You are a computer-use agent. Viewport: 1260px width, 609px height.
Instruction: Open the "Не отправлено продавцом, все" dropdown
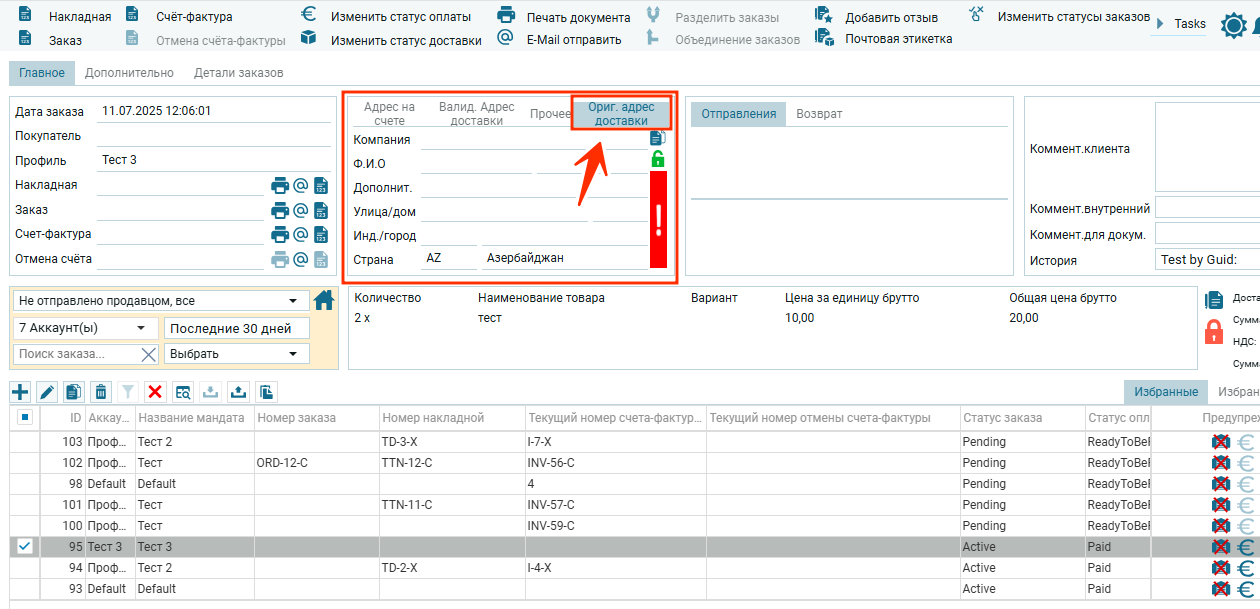tap(160, 301)
